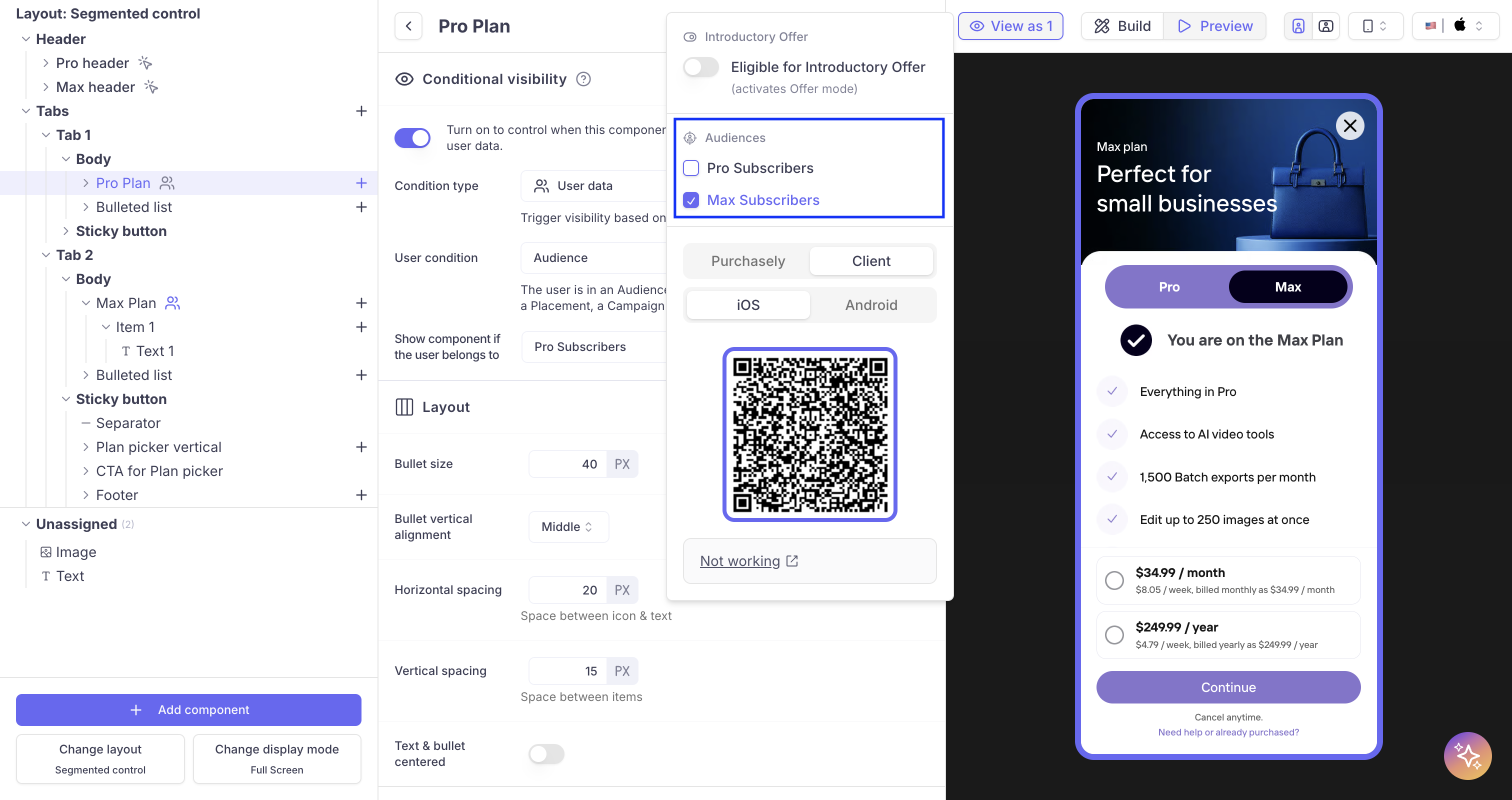
Task: Select the $34.99 / month plan radio
Action: point(1114,580)
